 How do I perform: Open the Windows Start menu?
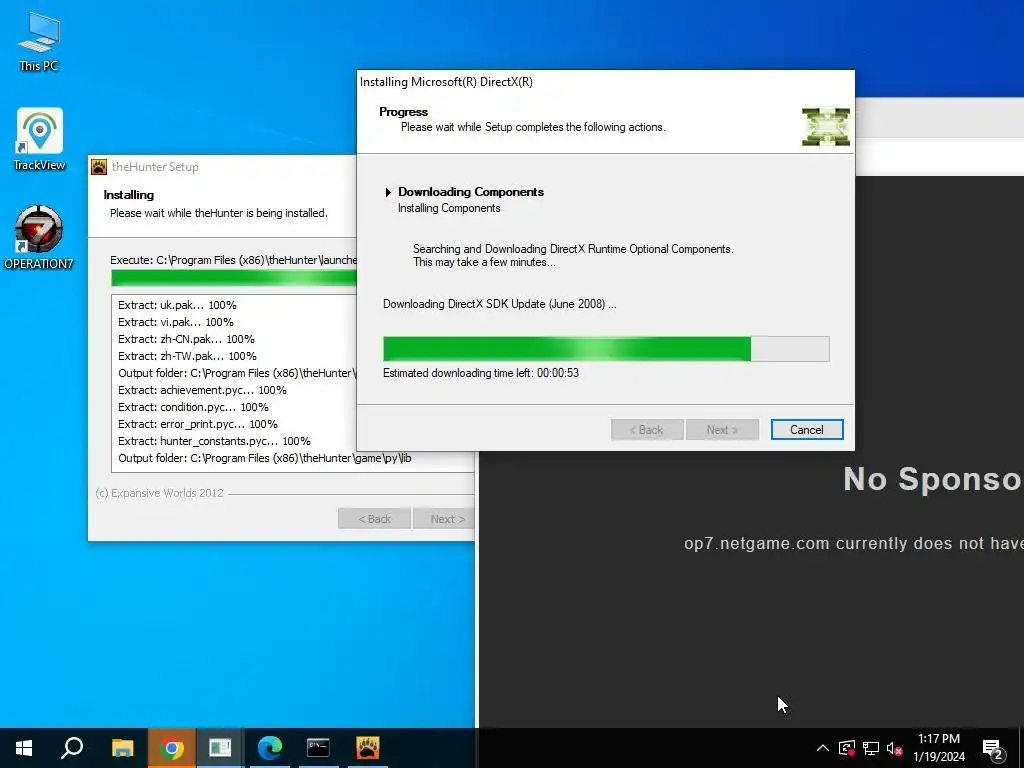[x=24, y=748]
